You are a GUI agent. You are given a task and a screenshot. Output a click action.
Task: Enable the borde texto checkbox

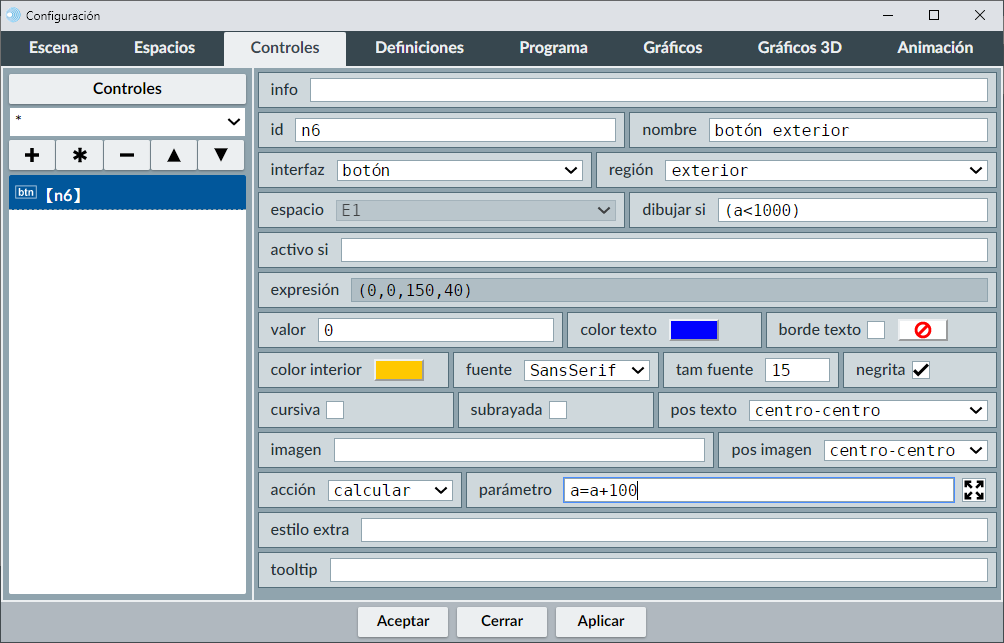tap(876, 330)
